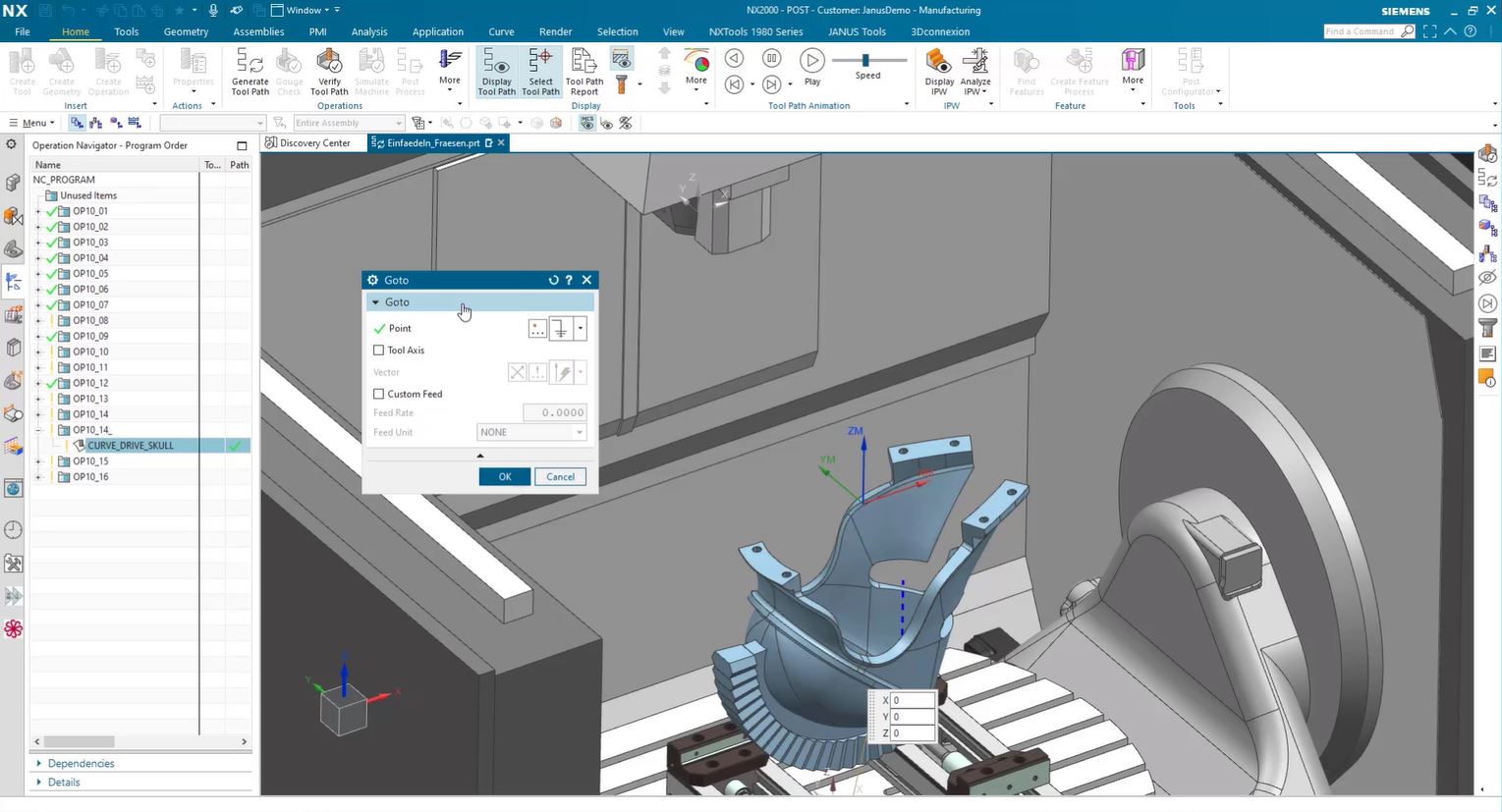Click More in the Display animation group
The image size is (1502, 812).
pyautogui.click(x=696, y=69)
